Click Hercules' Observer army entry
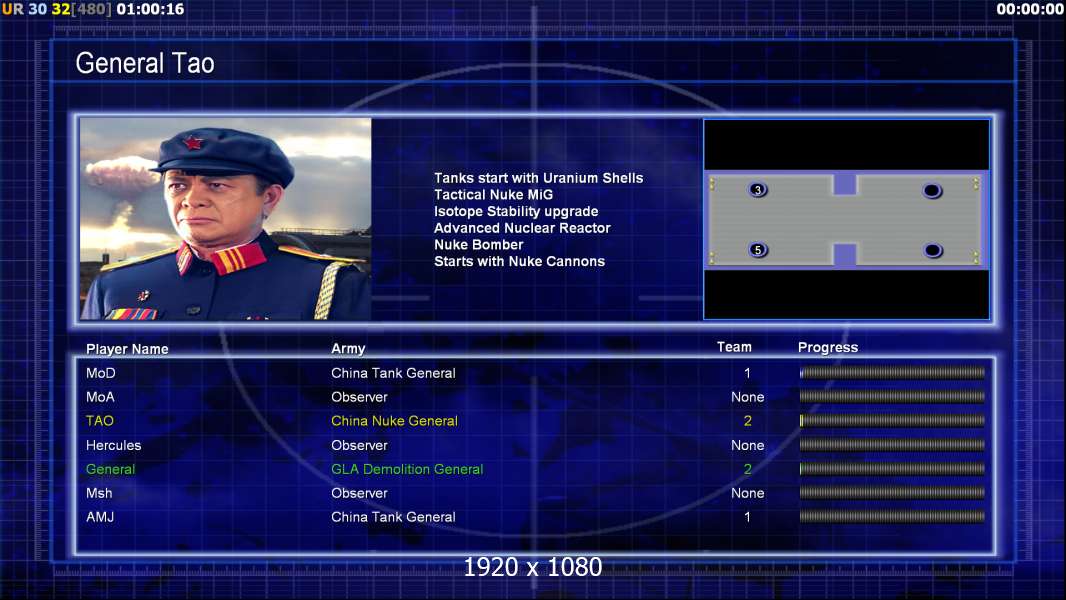This screenshot has height=600, width=1066. point(359,445)
